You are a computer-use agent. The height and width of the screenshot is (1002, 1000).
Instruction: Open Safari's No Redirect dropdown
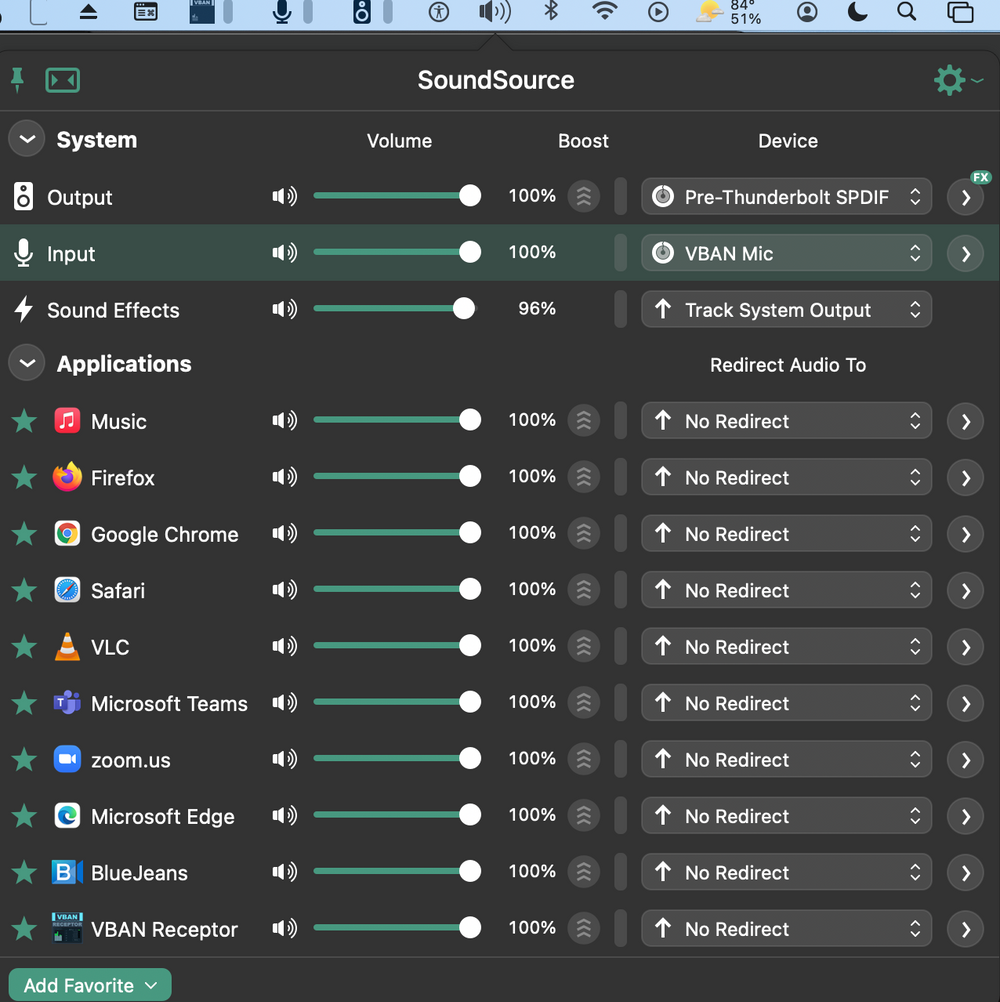pos(786,591)
